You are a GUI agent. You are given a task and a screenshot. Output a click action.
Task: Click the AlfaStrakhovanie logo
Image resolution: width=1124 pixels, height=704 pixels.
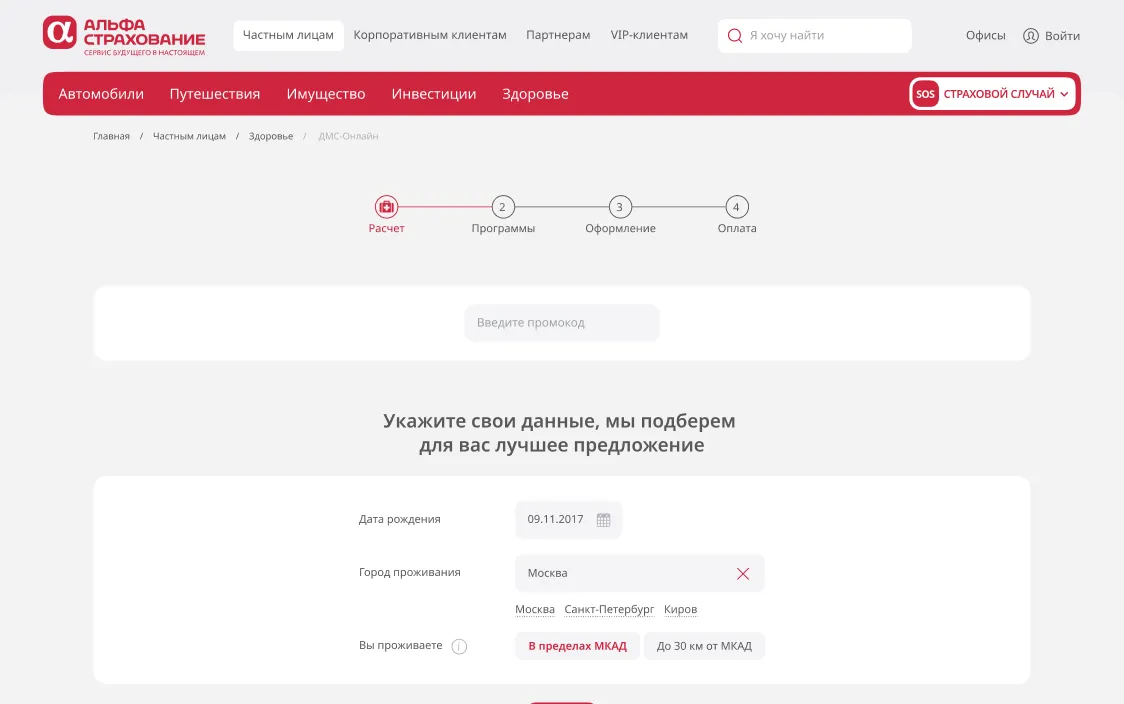click(x=123, y=35)
